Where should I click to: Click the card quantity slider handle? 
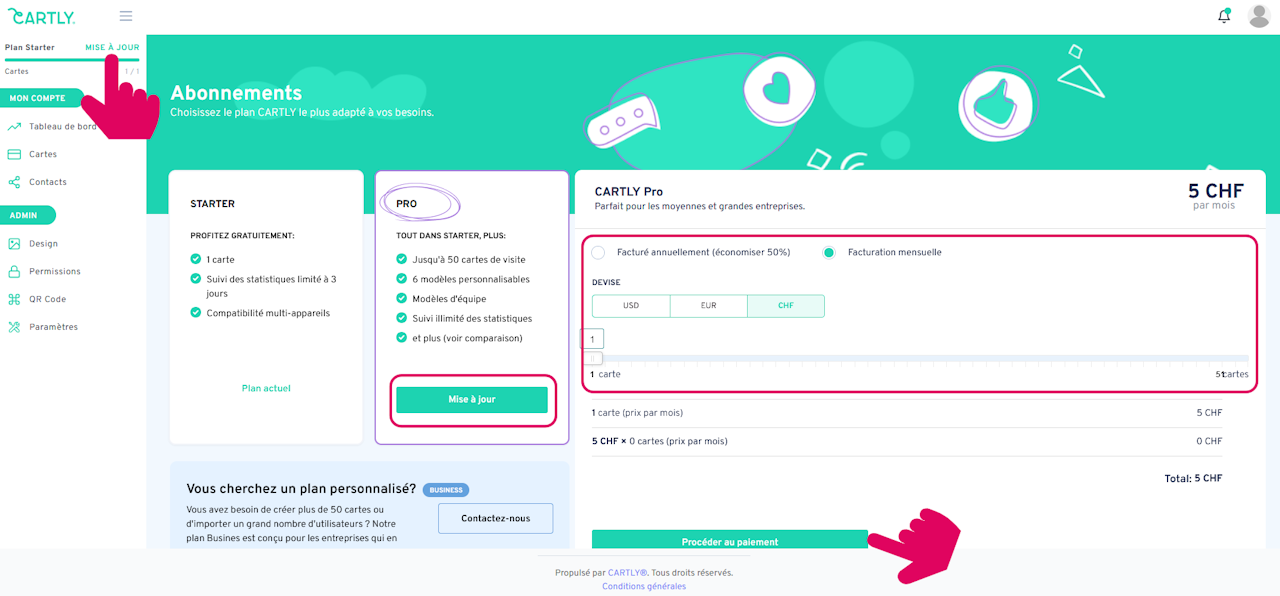[593, 358]
